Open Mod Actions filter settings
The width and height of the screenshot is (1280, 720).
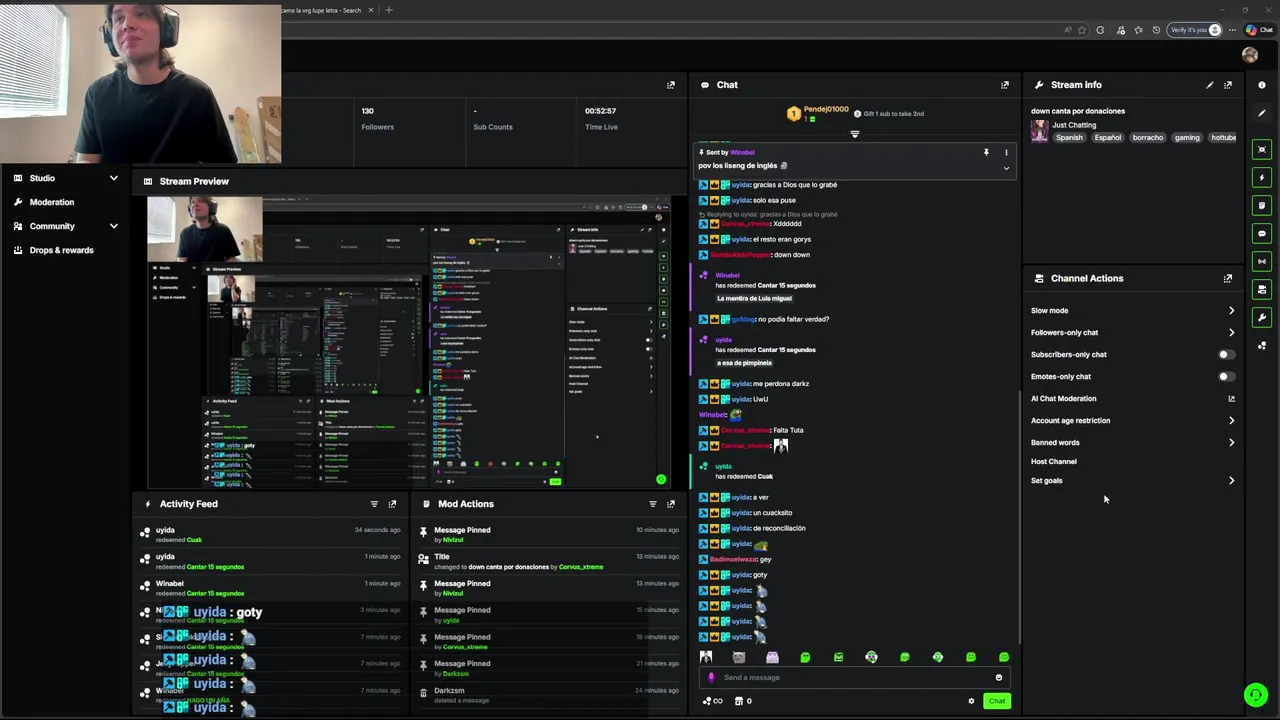point(653,504)
